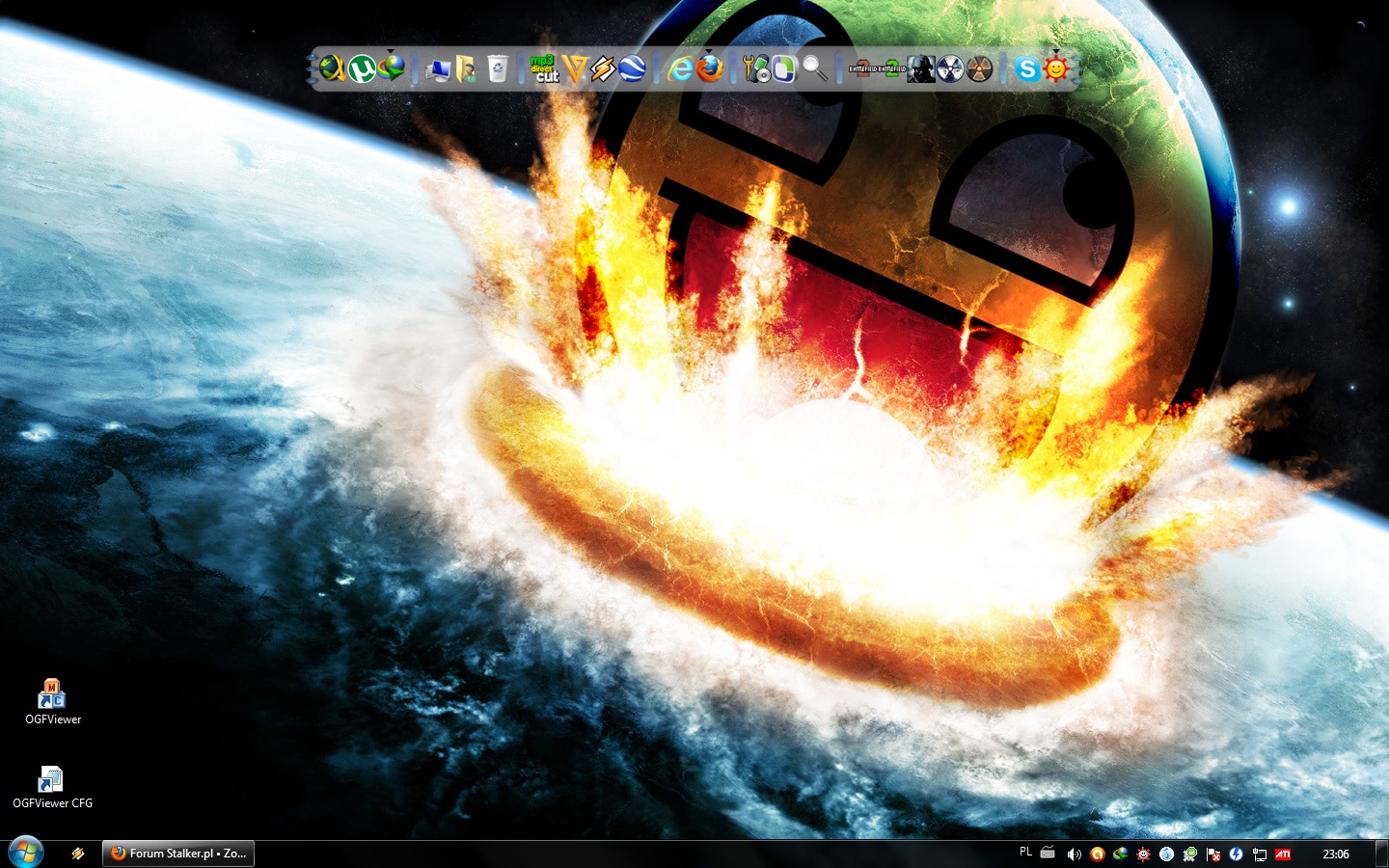Open Action Center flag with red X

click(1213, 854)
